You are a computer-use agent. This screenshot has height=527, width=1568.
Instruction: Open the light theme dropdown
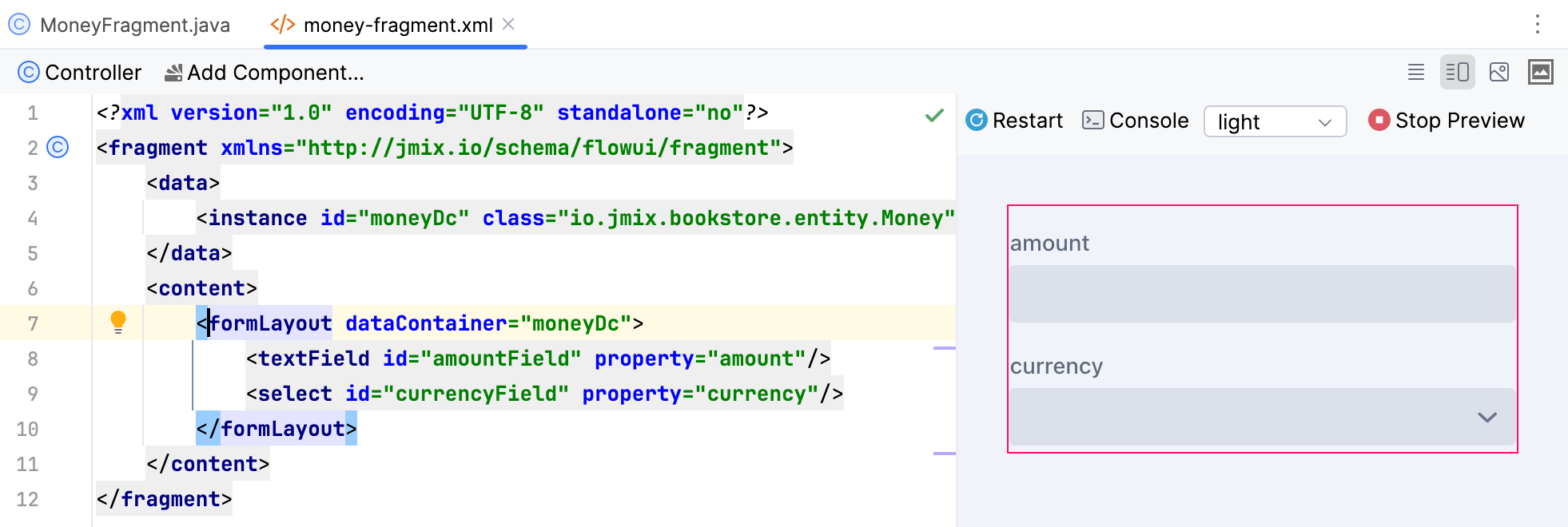(1275, 121)
